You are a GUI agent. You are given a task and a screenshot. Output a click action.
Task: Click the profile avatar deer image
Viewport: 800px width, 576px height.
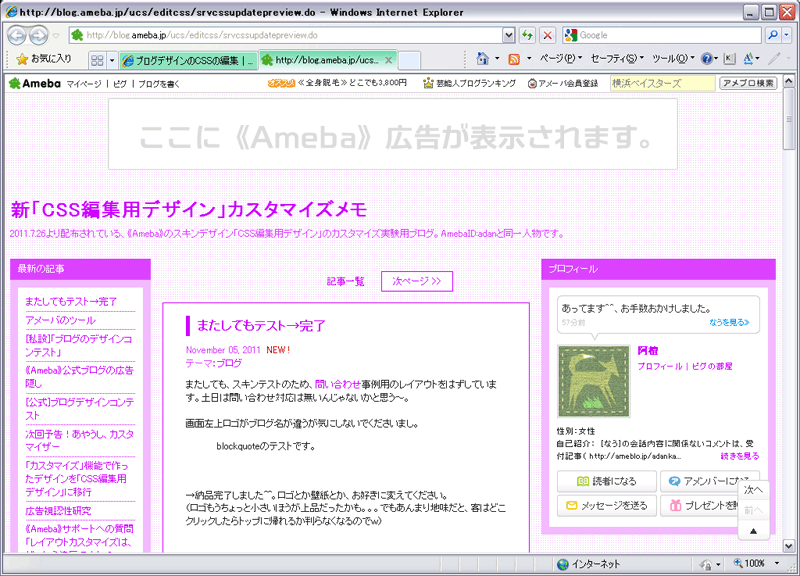tap(593, 381)
